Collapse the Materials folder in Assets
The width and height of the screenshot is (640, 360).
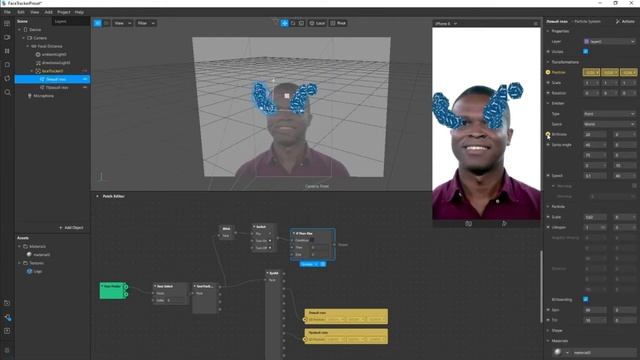19,247
